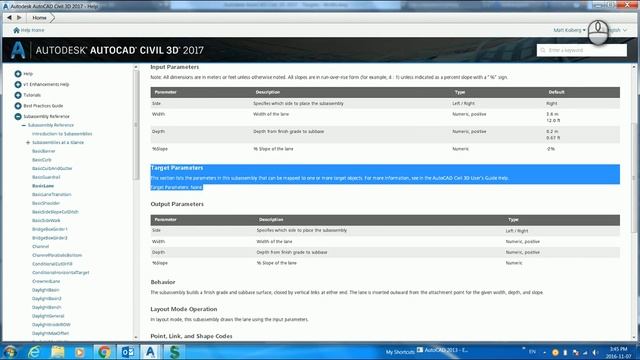Open BasicShoulder topic
Viewport: 640px width, 360px height.
point(46,203)
